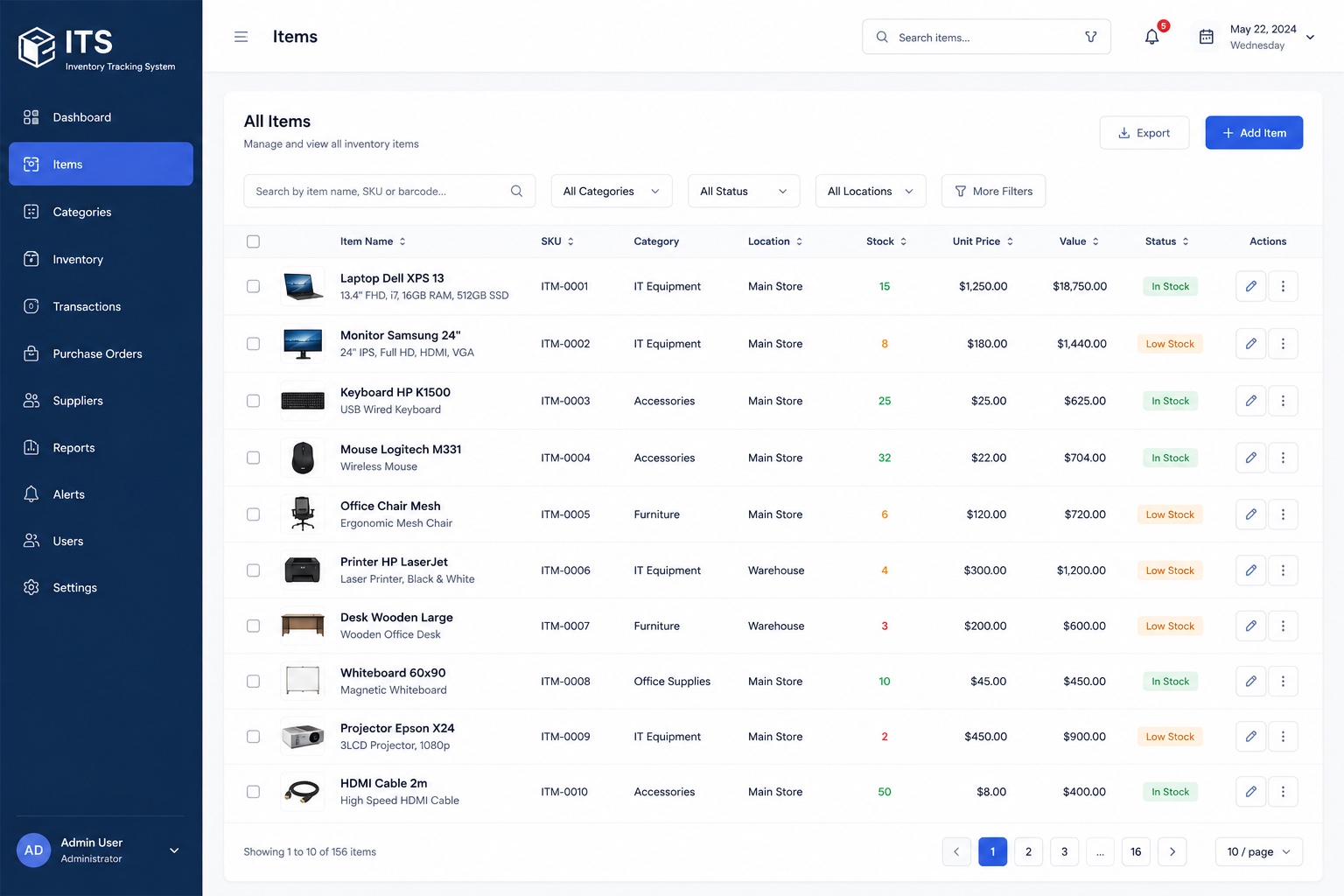Select Mouse Logitech M331 checkbox
The image size is (1344, 896).
pos(253,458)
